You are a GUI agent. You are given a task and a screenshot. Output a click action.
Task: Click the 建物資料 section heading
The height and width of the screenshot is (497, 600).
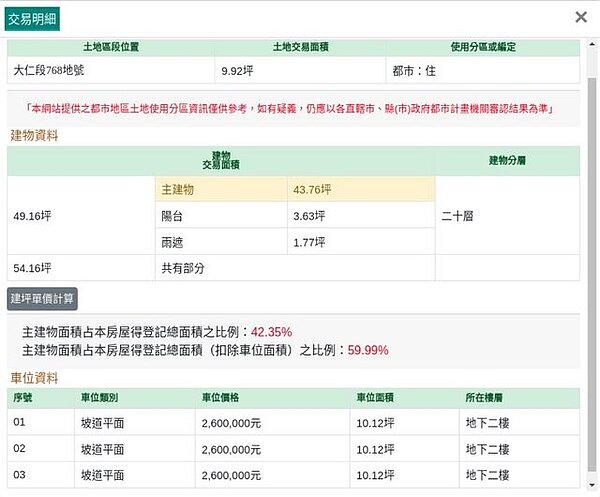coord(34,135)
